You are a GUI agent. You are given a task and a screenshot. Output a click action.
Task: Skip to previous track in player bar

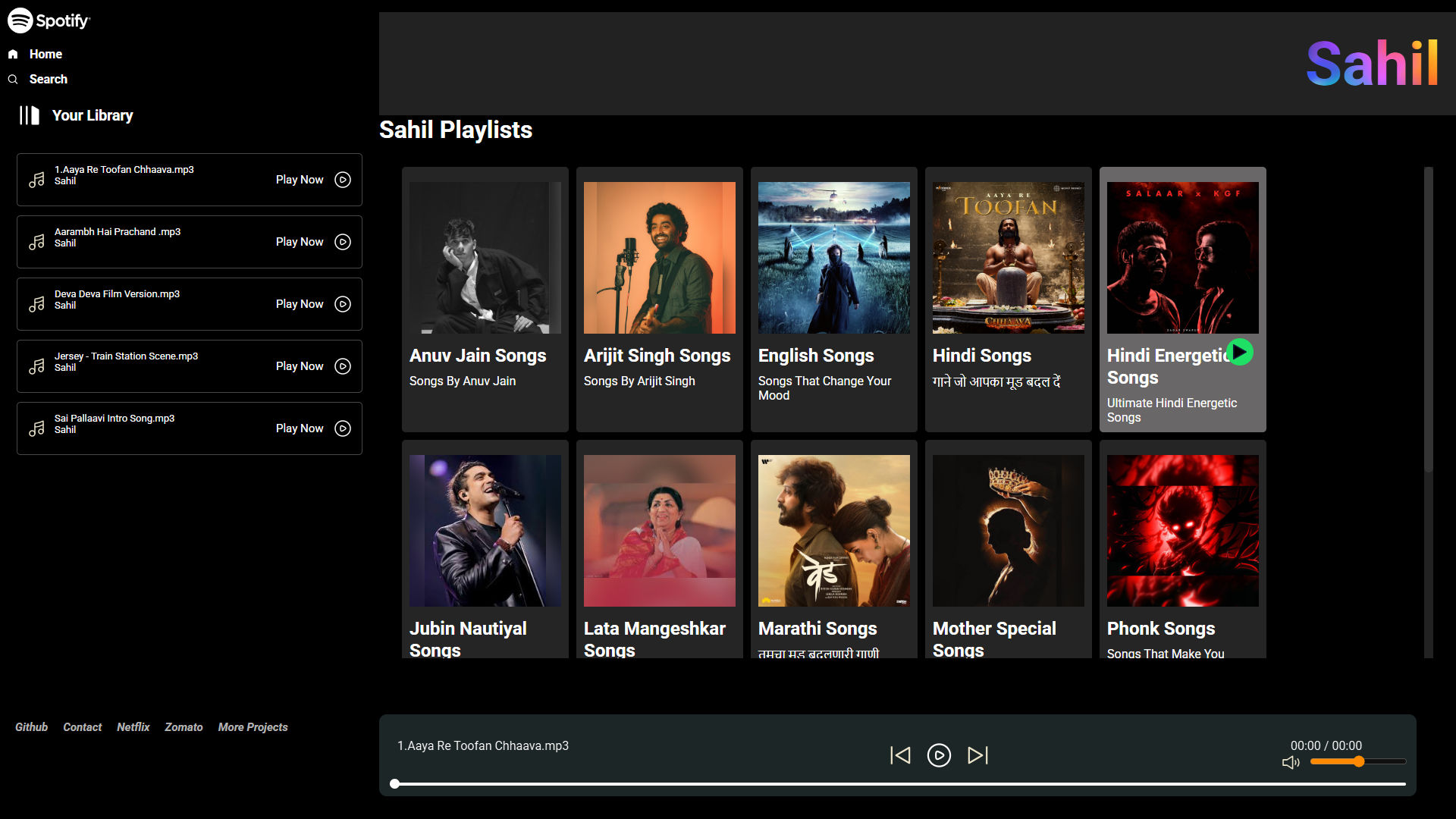[x=900, y=755]
